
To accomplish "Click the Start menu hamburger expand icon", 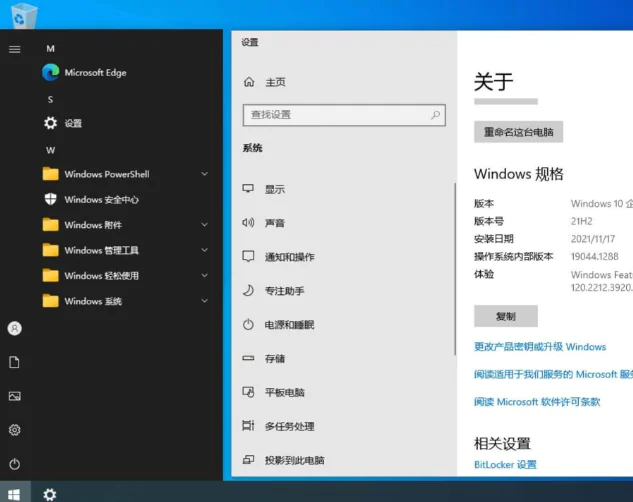I will [15, 49].
